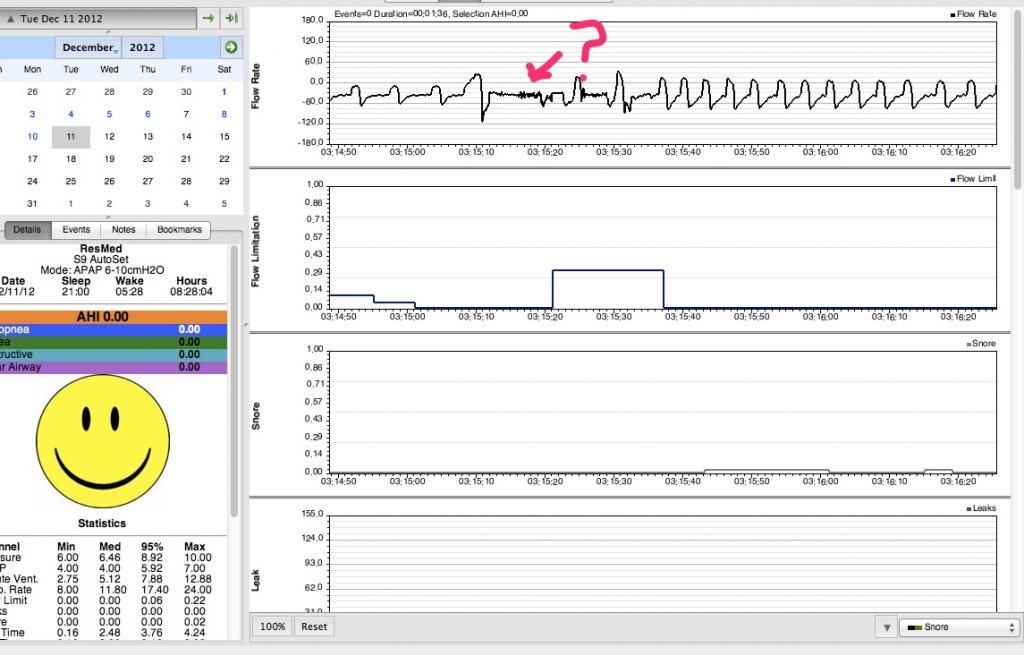The image size is (1024, 655).
Task: Click the ResMed brand heading
Action: 101,249
